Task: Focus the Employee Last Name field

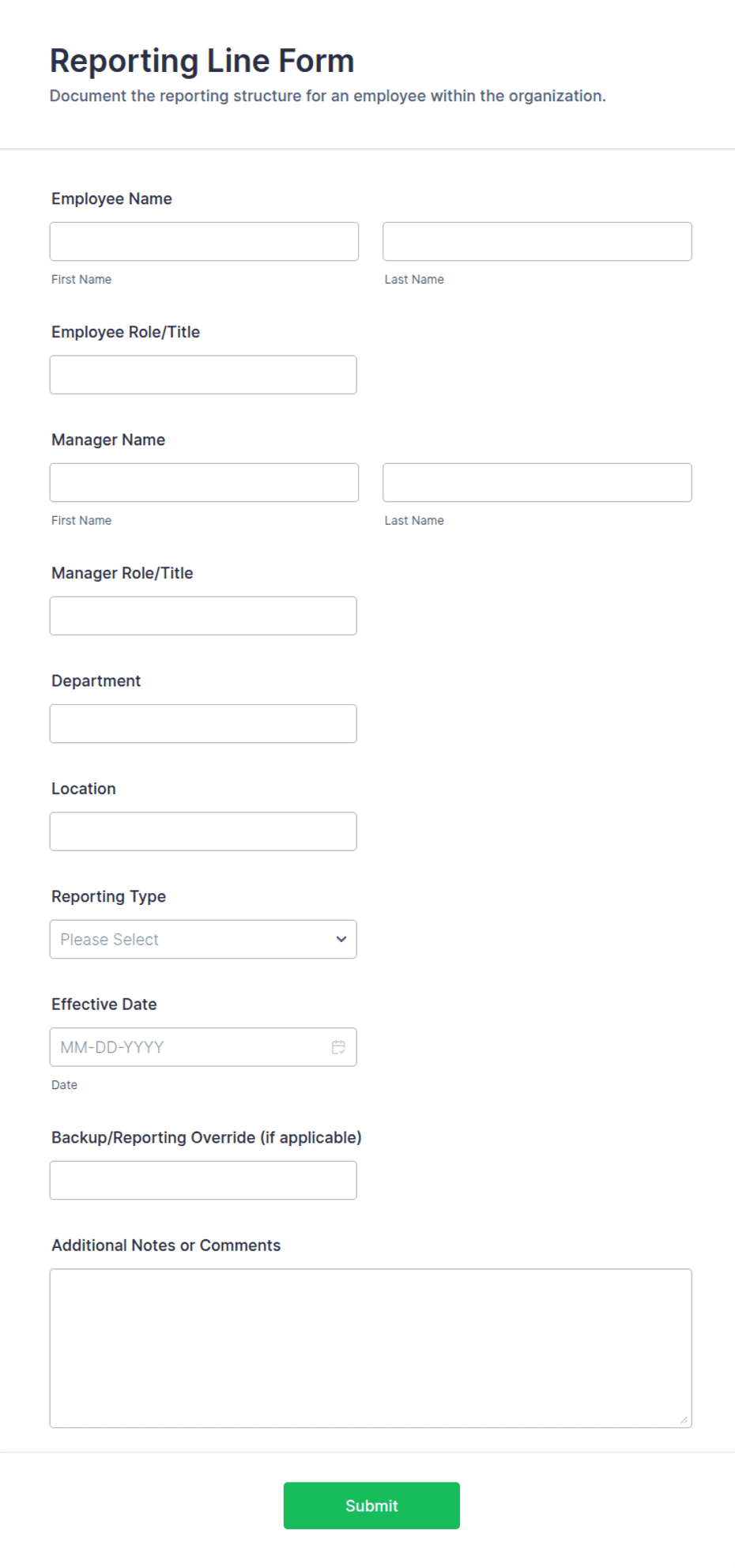Action: [x=537, y=241]
